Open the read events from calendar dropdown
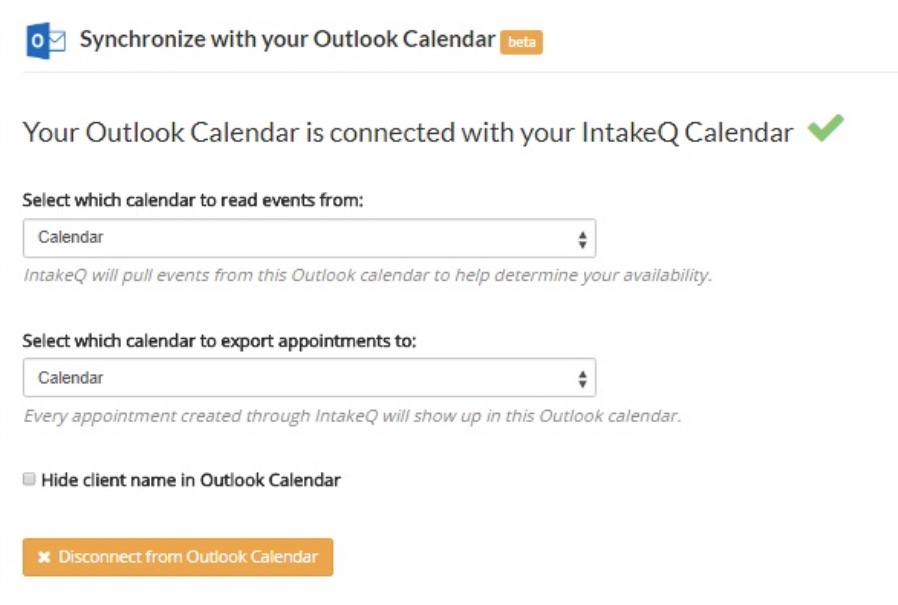The height and width of the screenshot is (605, 898). 309,238
